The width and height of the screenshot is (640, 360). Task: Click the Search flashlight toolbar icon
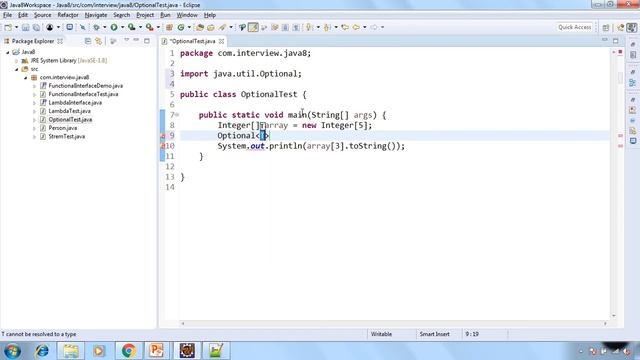pos(222,27)
